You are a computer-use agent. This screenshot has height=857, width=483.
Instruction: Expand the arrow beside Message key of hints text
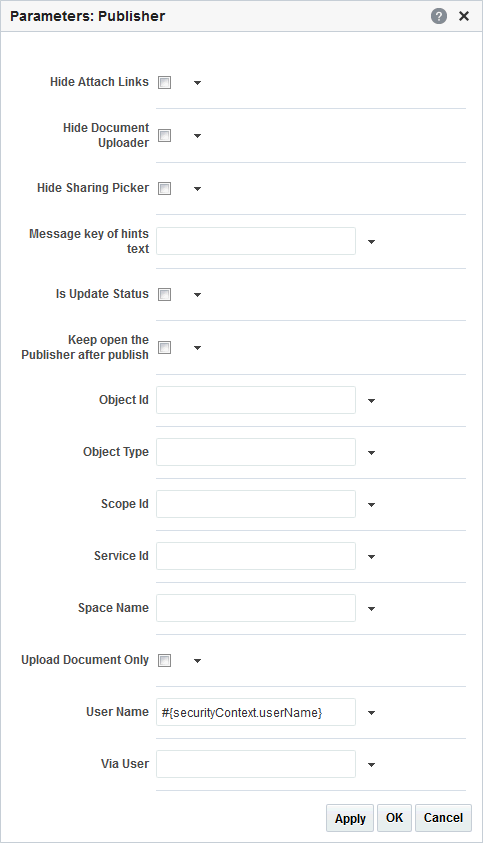[372, 242]
